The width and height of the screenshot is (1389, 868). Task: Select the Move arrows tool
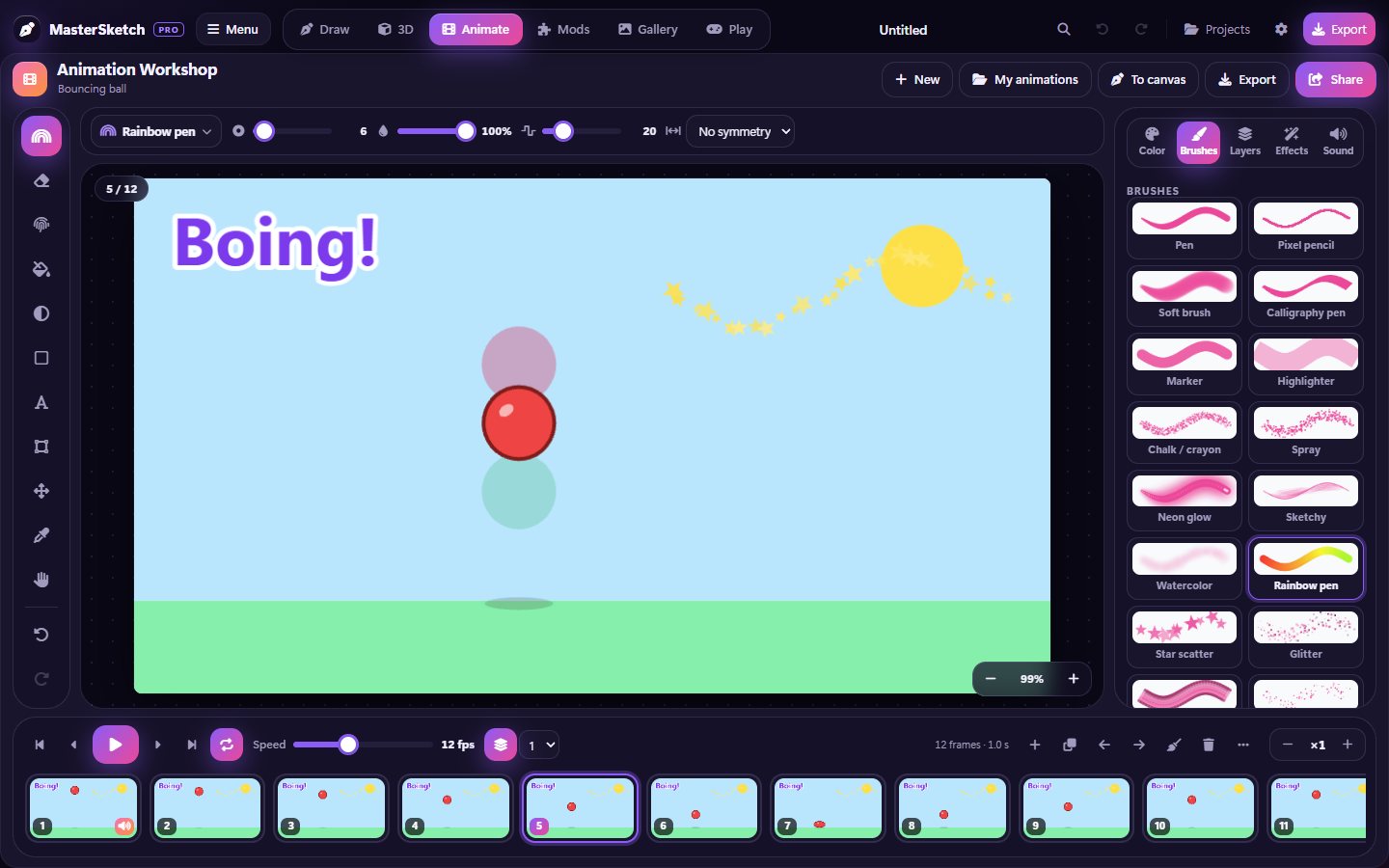point(41,491)
